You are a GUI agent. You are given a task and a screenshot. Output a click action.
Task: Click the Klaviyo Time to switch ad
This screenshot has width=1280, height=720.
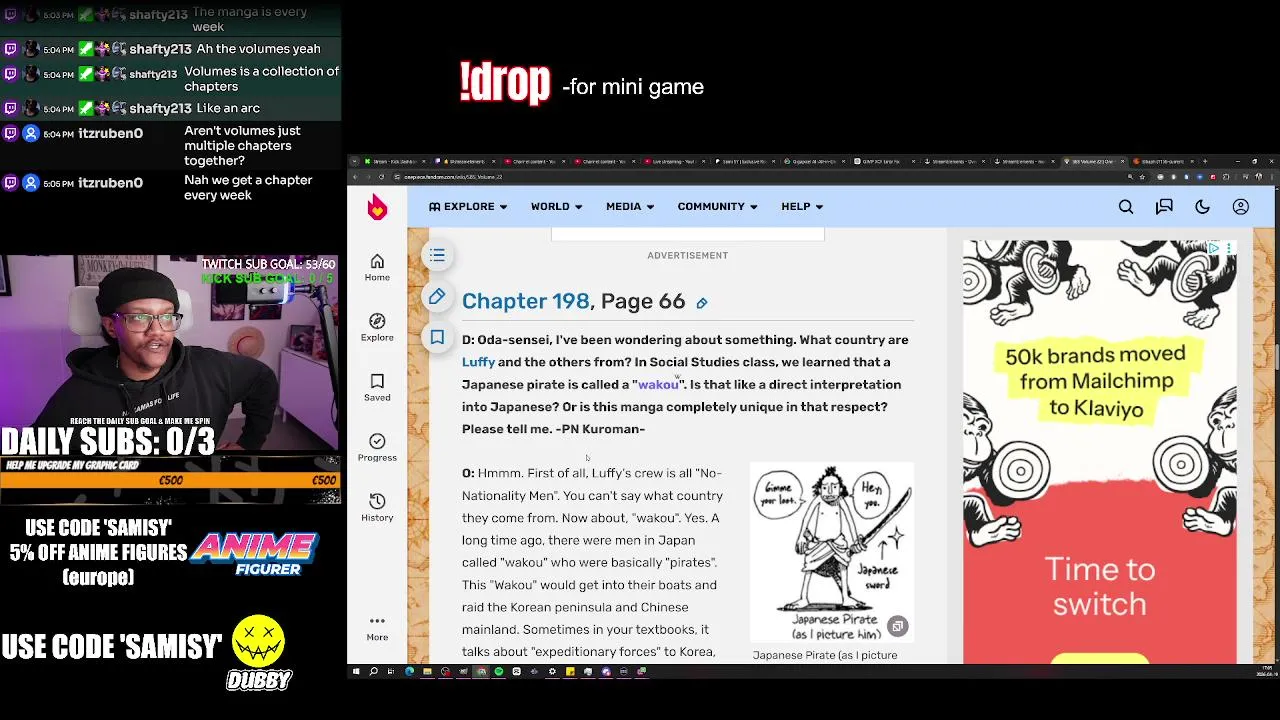[1099, 454]
